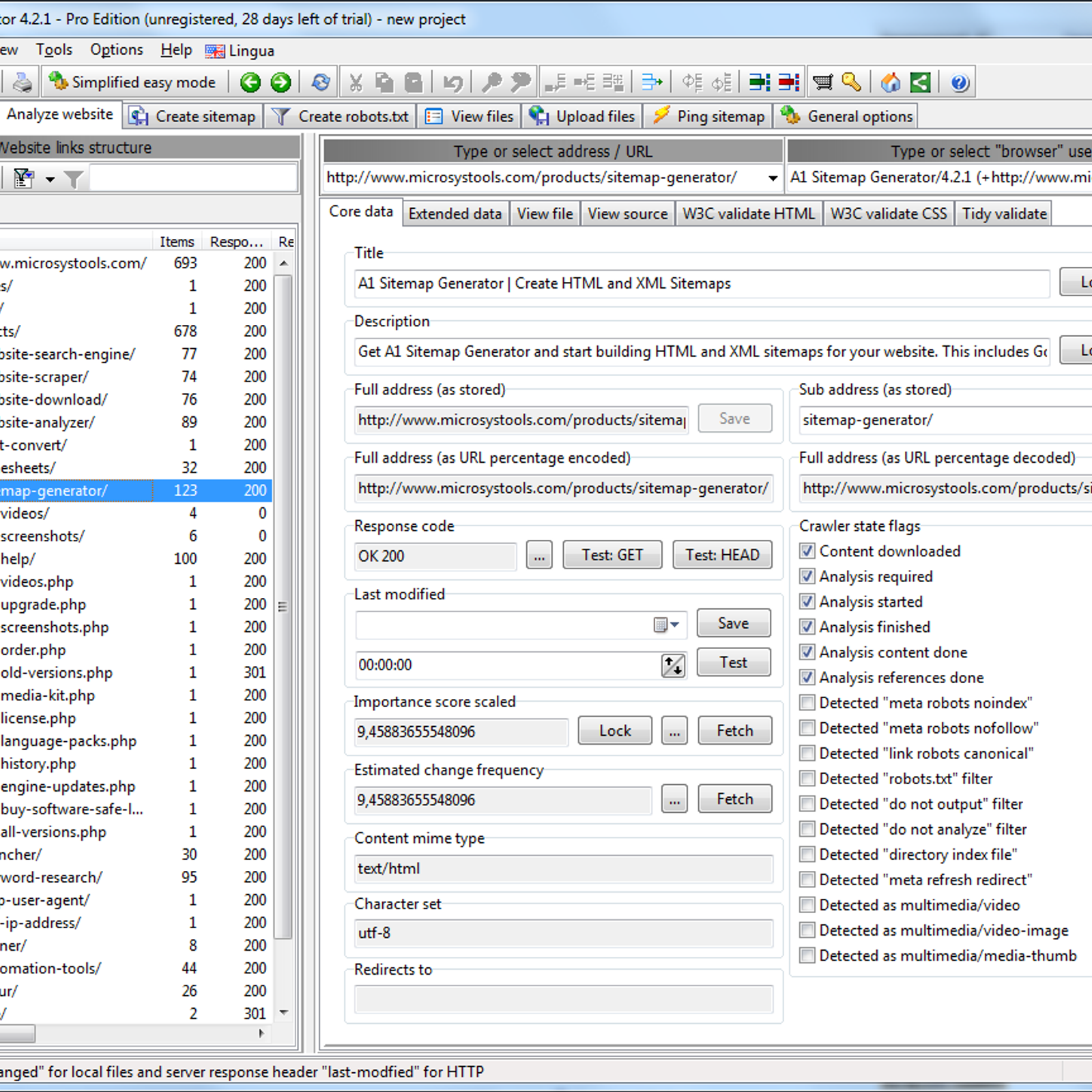The image size is (1092, 1092).
Task: Click the Save button for Last modified
Action: tap(734, 623)
